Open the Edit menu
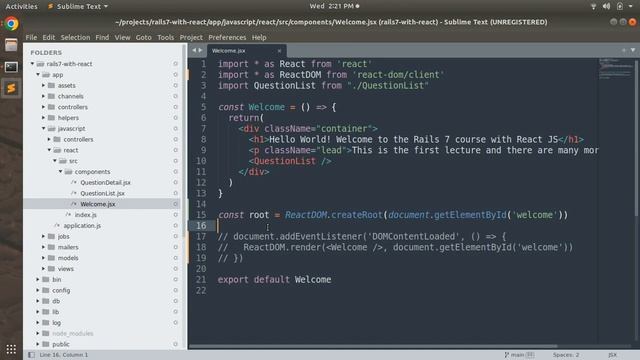 49,37
